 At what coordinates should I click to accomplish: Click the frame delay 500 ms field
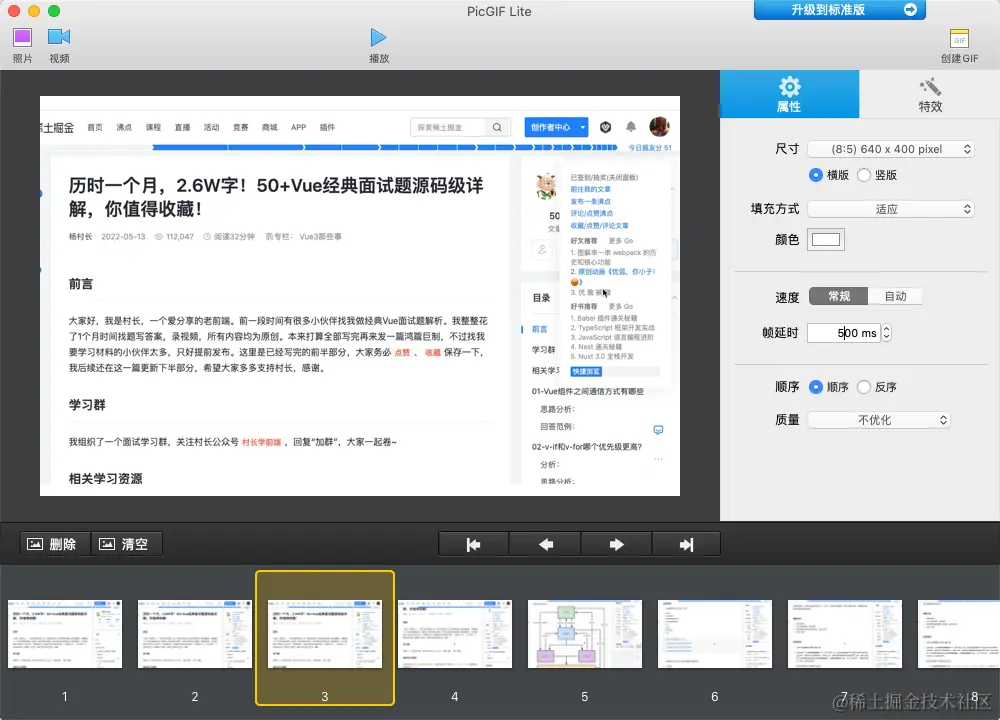pos(843,333)
